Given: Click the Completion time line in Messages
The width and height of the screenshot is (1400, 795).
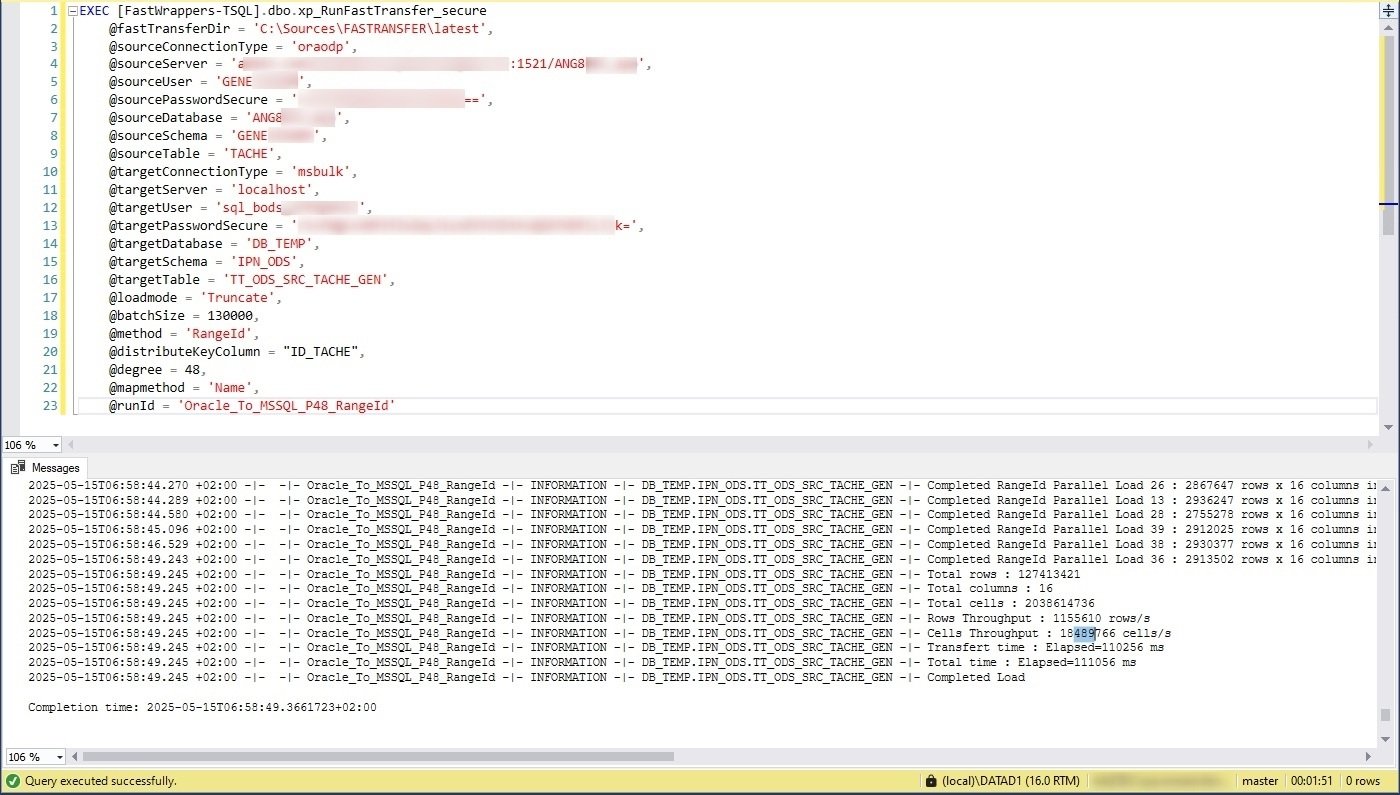Looking at the screenshot, I should [x=202, y=707].
